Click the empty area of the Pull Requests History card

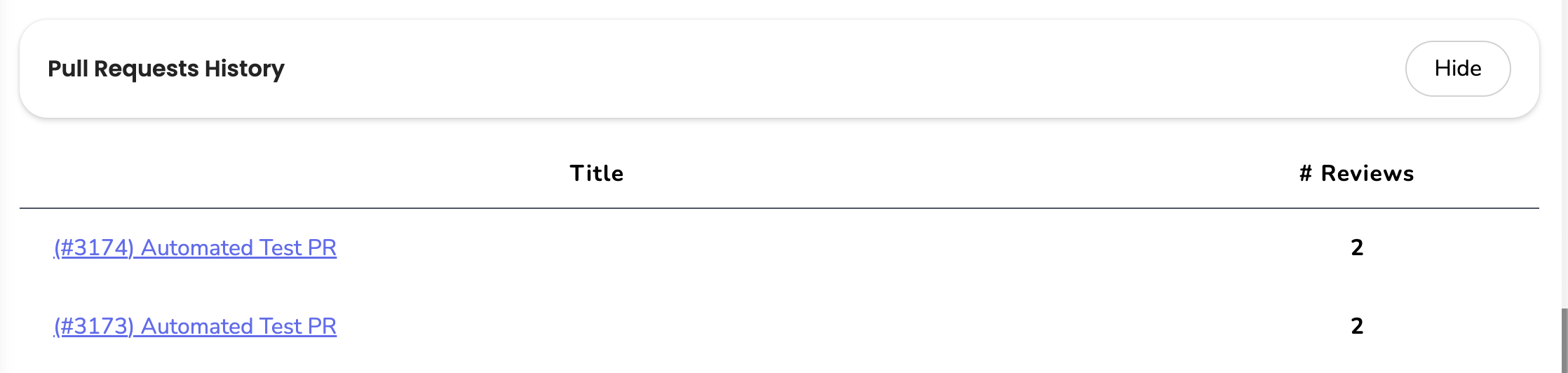point(842,69)
